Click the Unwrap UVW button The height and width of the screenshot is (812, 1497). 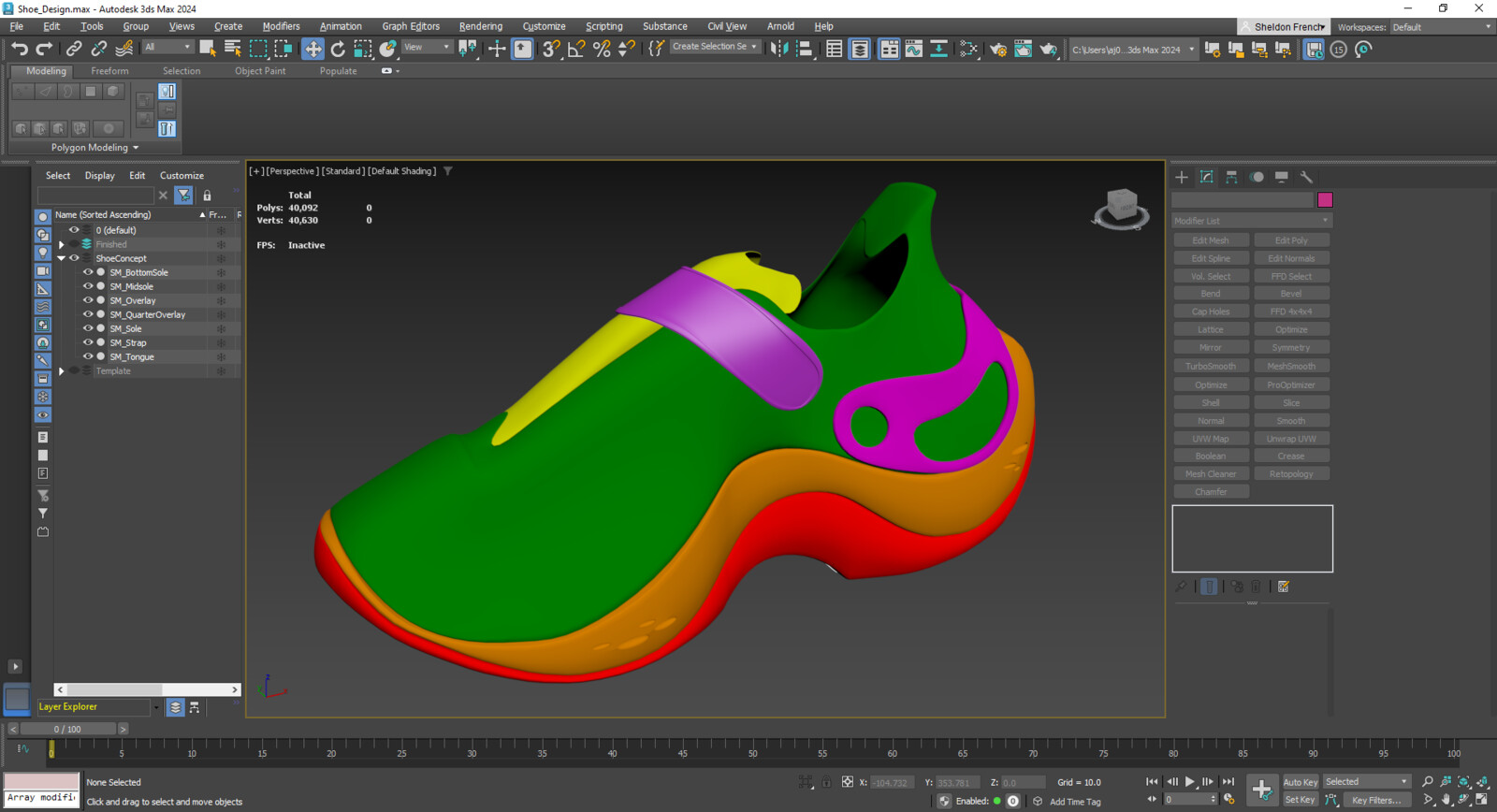(1291, 439)
